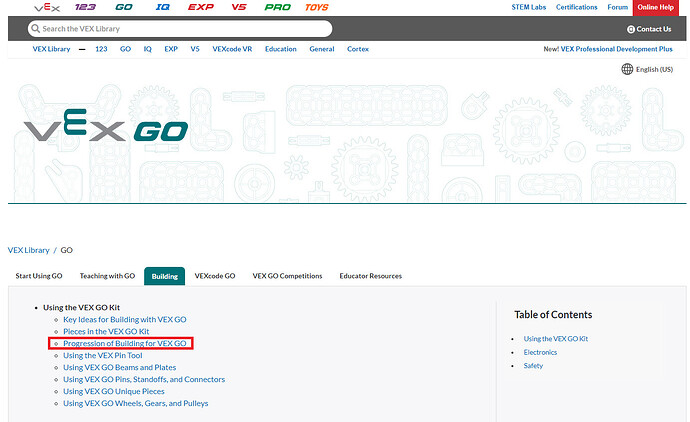
Task: Open the VEX PRO product logo
Action: coord(278,7)
